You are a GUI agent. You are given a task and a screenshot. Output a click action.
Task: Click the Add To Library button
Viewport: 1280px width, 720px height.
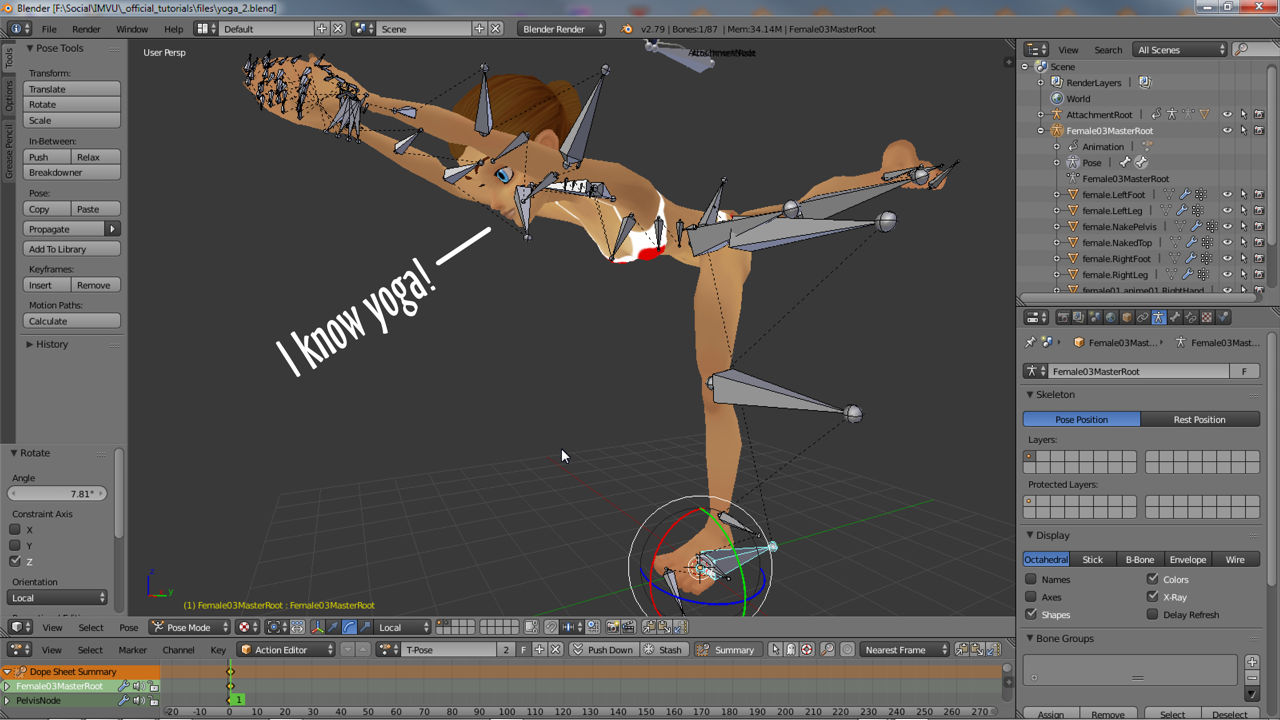[72, 249]
